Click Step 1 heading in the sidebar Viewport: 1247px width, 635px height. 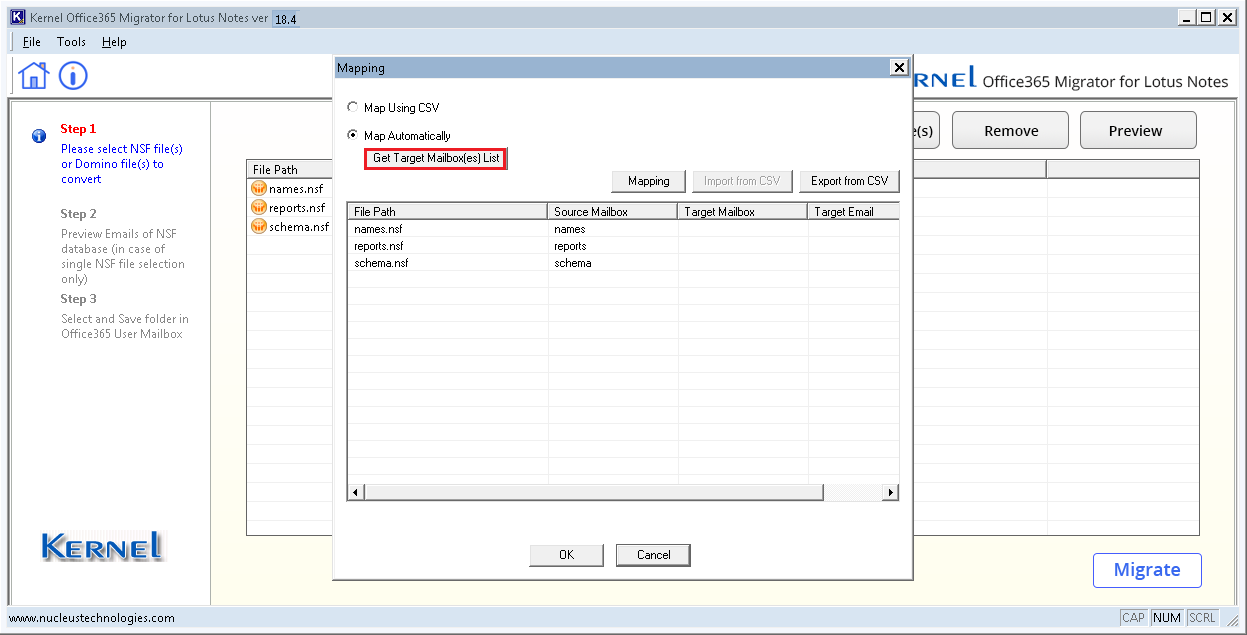(79, 129)
